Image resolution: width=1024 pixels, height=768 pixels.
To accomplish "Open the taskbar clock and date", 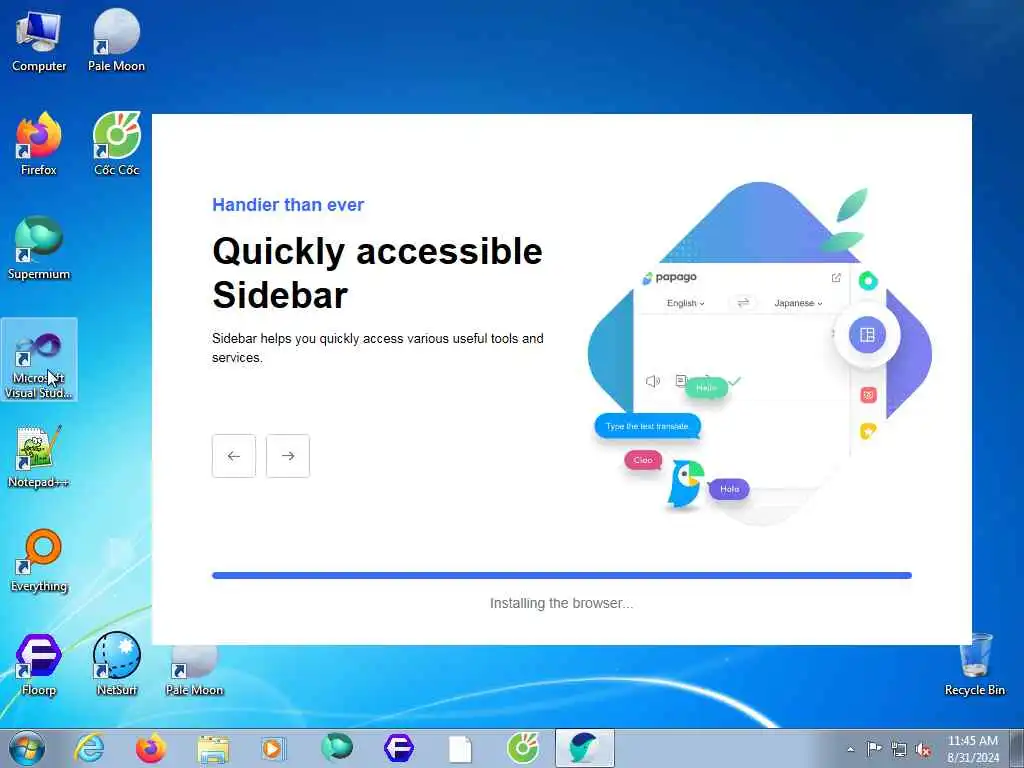I will (973, 749).
